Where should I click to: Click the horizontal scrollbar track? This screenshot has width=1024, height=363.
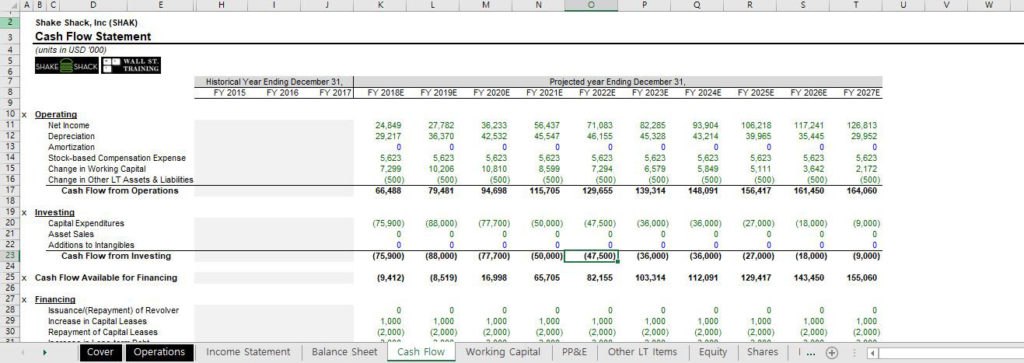[950, 353]
